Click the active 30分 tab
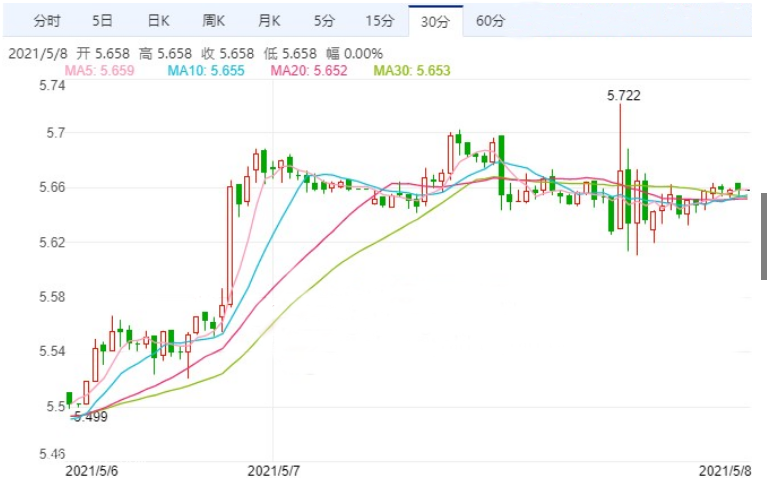The width and height of the screenshot is (767, 479). pos(436,21)
